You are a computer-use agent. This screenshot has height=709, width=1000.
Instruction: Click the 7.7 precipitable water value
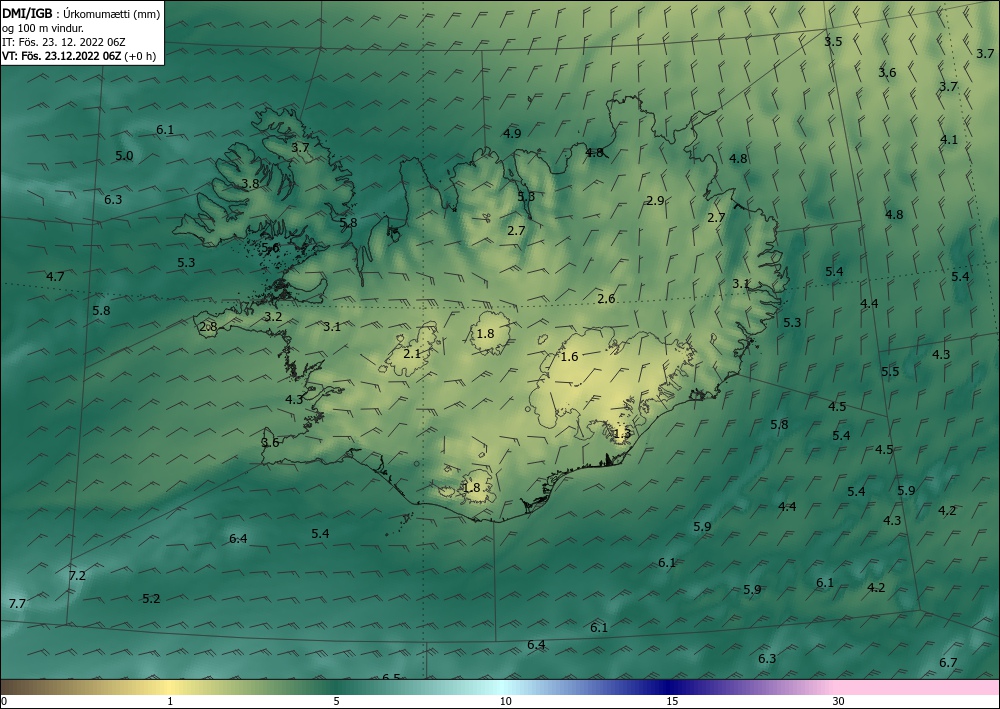[17, 603]
